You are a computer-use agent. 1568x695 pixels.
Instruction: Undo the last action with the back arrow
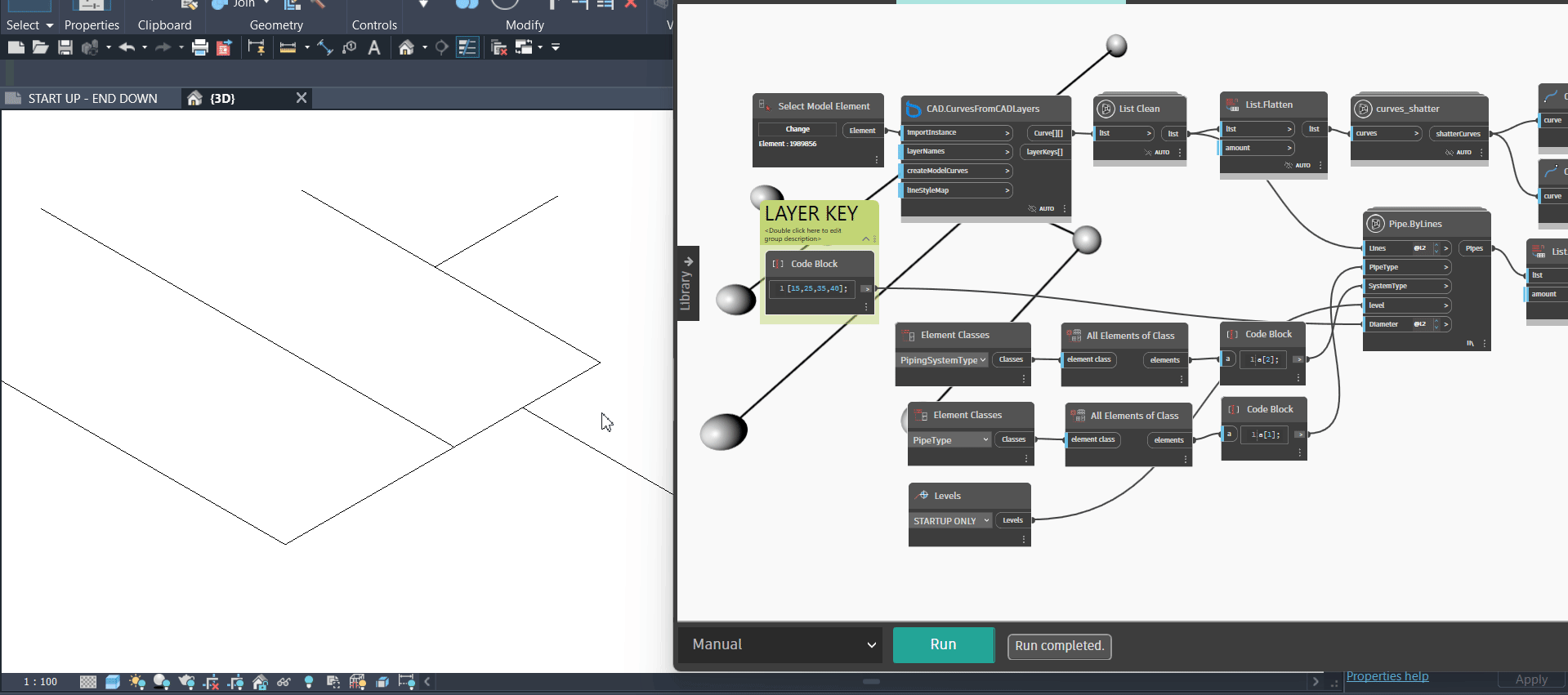(127, 47)
